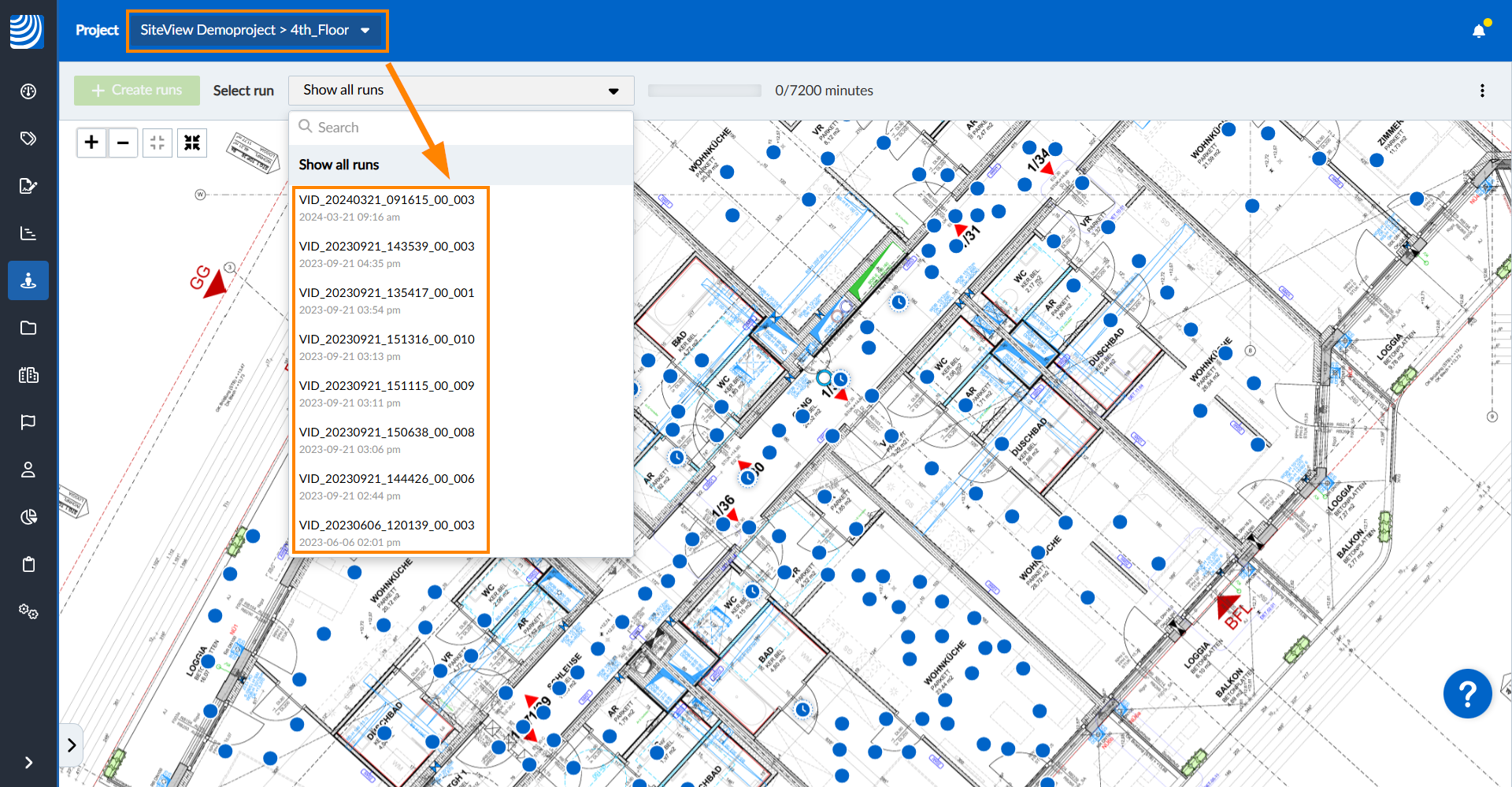Select run VID_20230606_120139_00_003
This screenshot has width=1512, height=787.
coord(387,533)
